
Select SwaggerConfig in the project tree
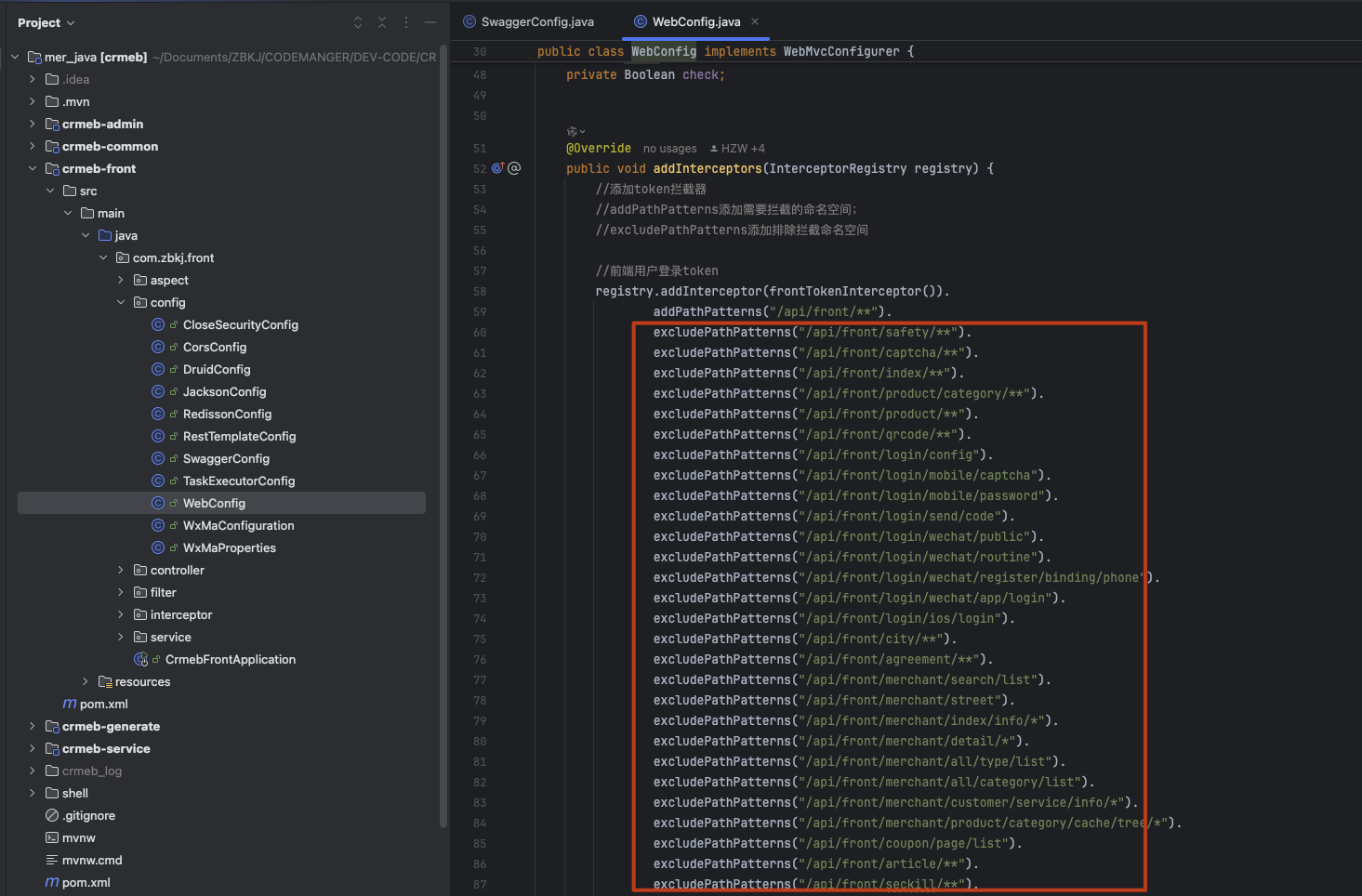(226, 458)
